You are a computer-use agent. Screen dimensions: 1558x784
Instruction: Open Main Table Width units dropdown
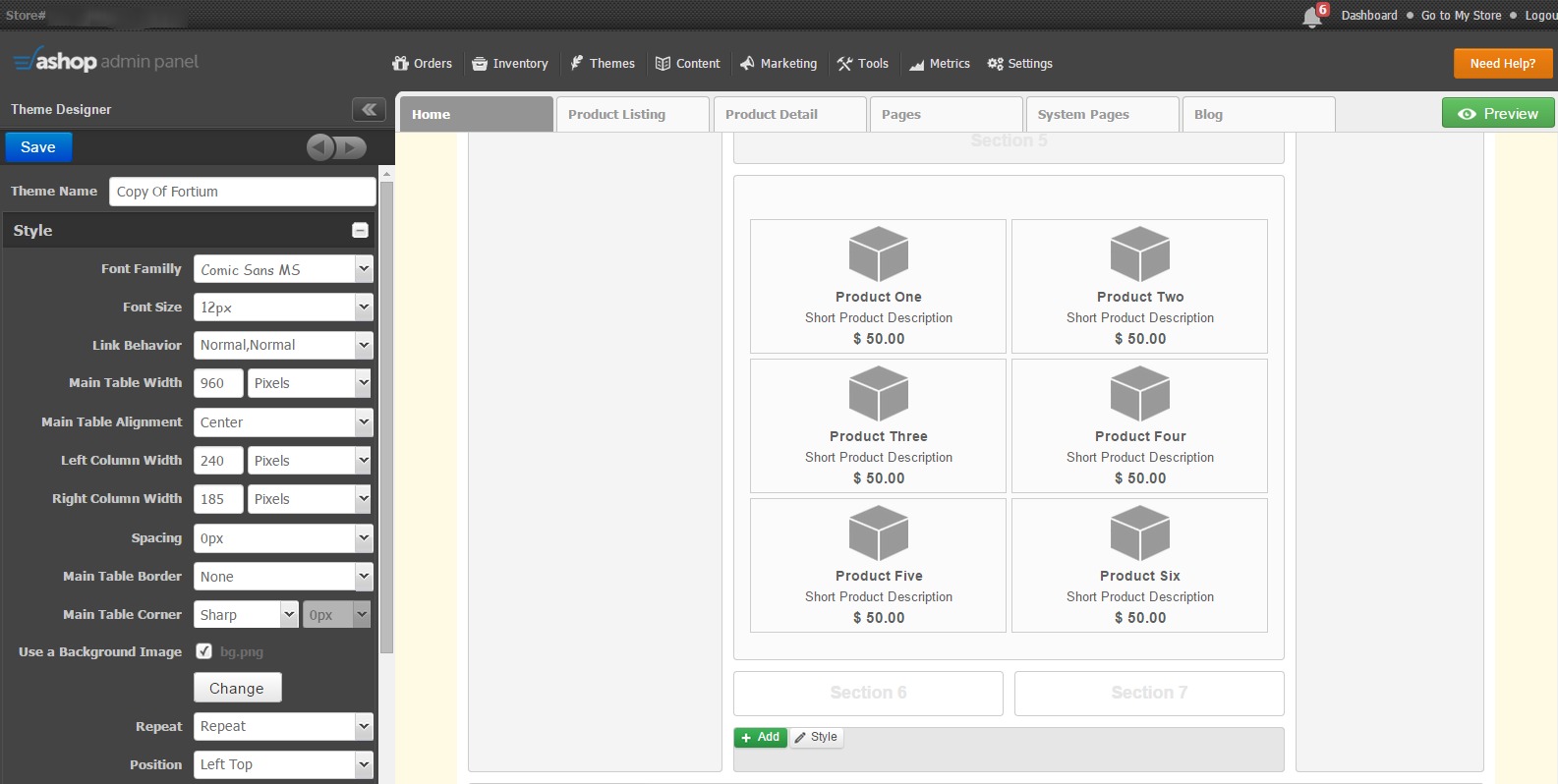(310, 383)
